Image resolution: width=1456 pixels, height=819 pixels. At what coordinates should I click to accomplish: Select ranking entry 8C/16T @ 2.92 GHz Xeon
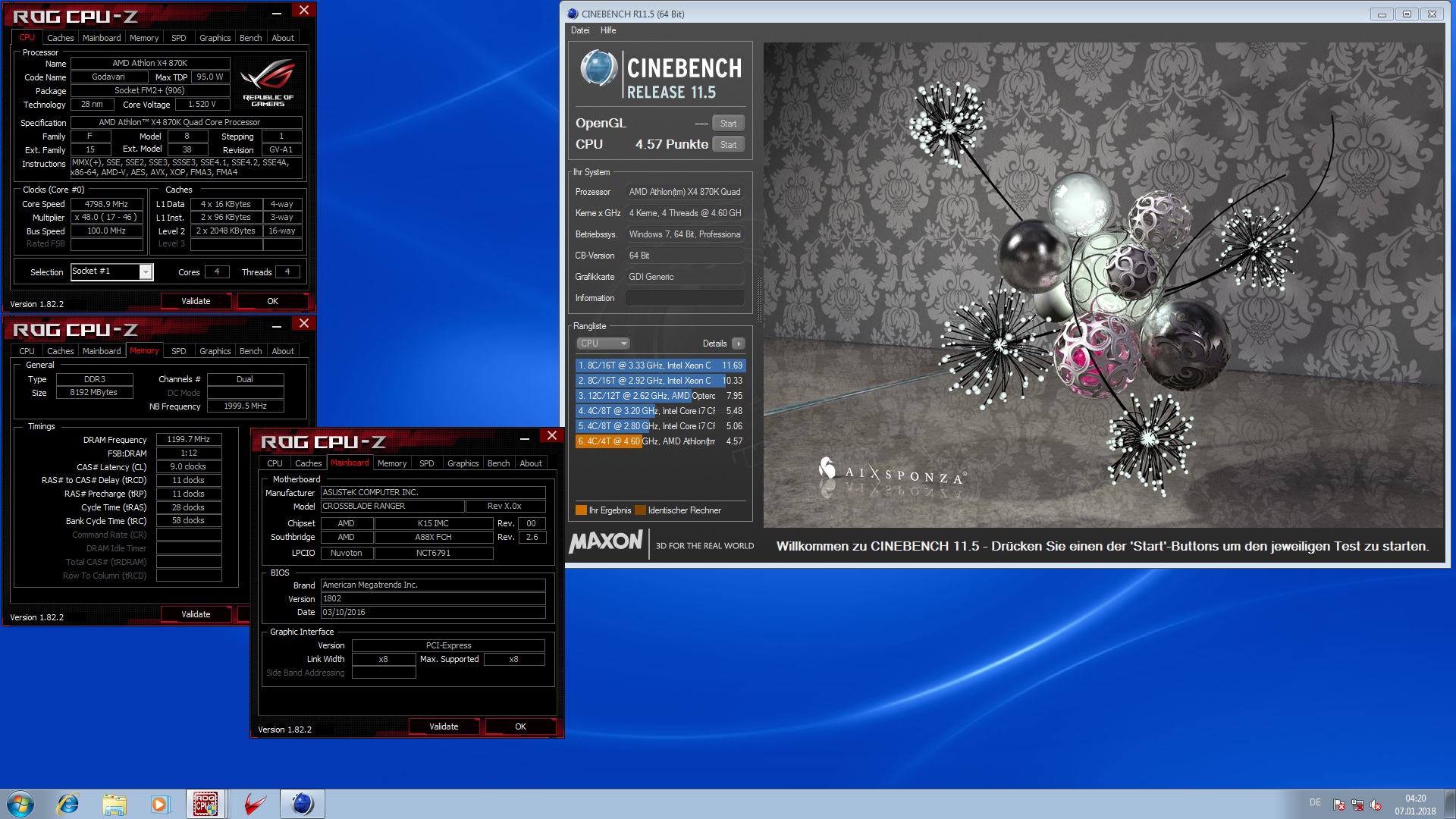[661, 381]
